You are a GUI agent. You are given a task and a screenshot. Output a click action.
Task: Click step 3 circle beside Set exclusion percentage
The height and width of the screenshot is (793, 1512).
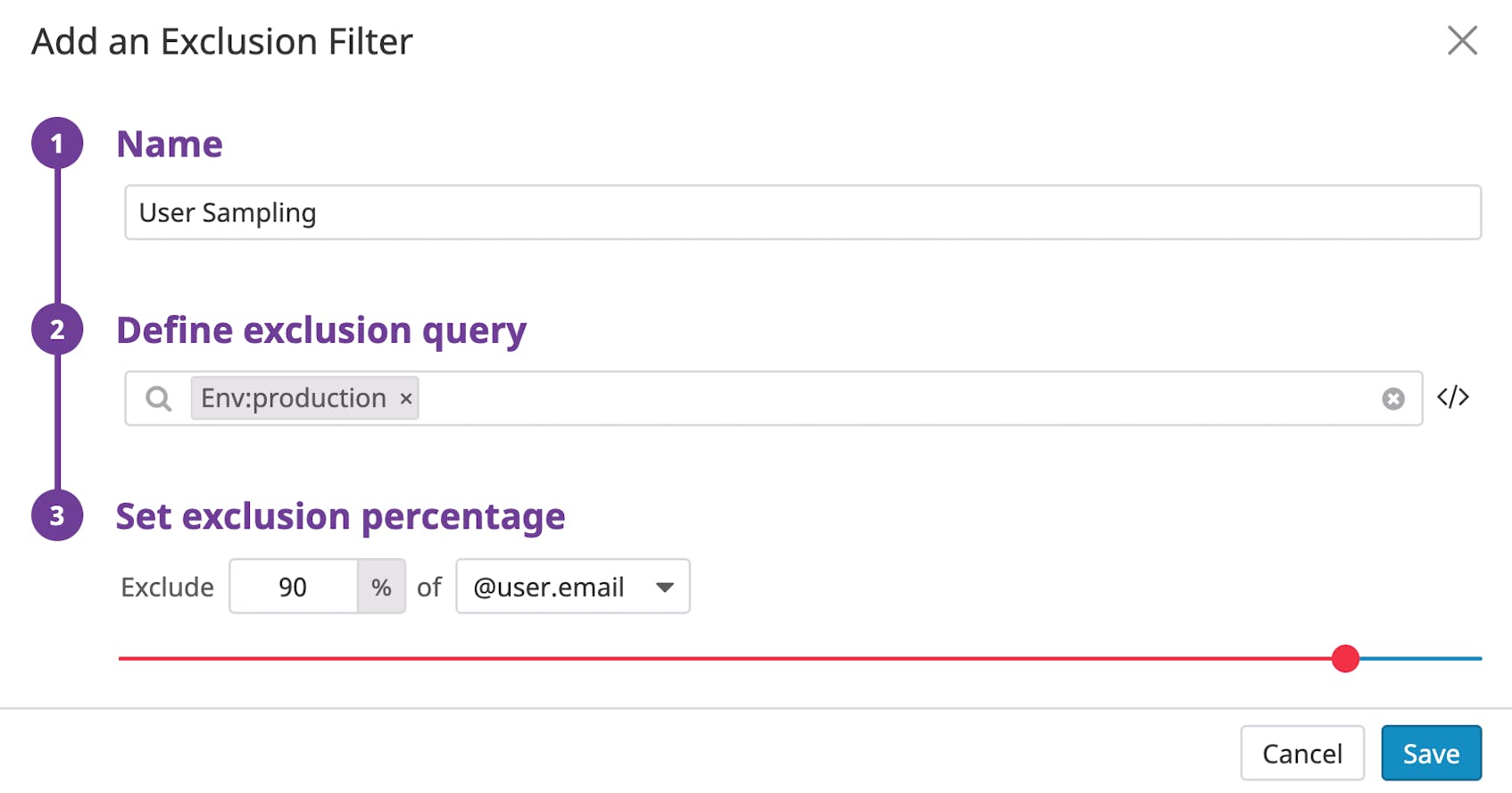[56, 515]
